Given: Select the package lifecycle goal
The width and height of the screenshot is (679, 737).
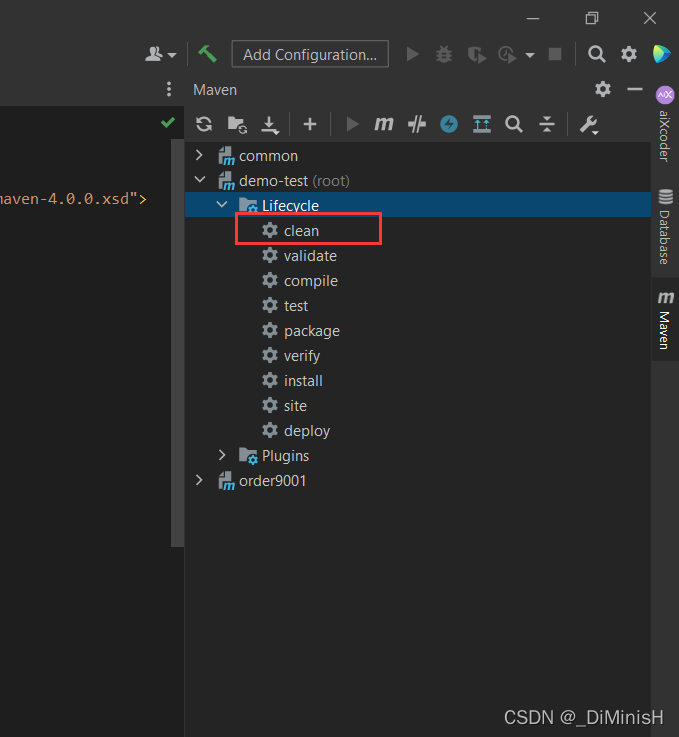Looking at the screenshot, I should (x=301, y=330).
